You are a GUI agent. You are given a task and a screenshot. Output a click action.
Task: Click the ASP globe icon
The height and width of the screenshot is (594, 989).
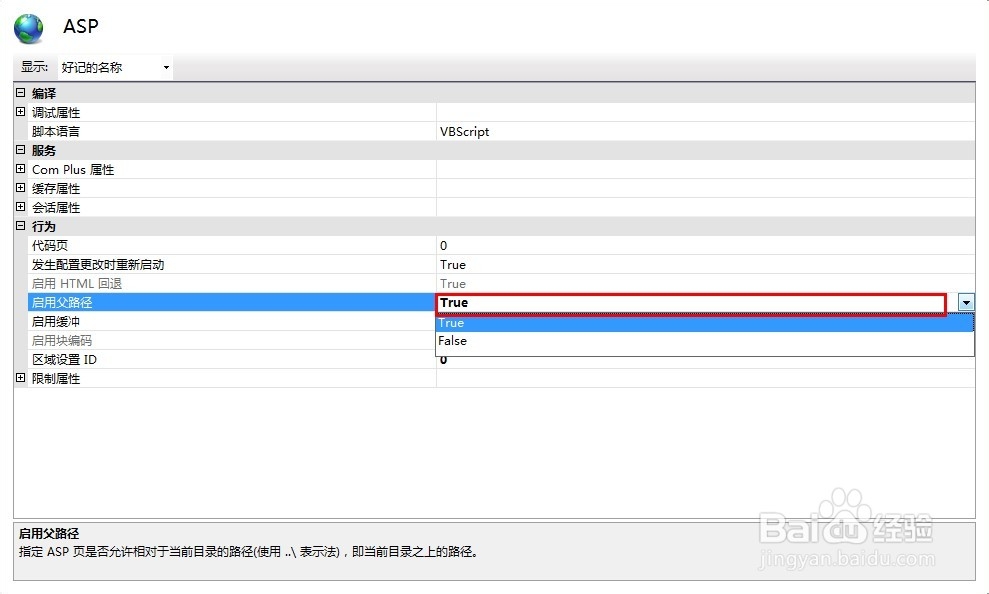tap(28, 28)
